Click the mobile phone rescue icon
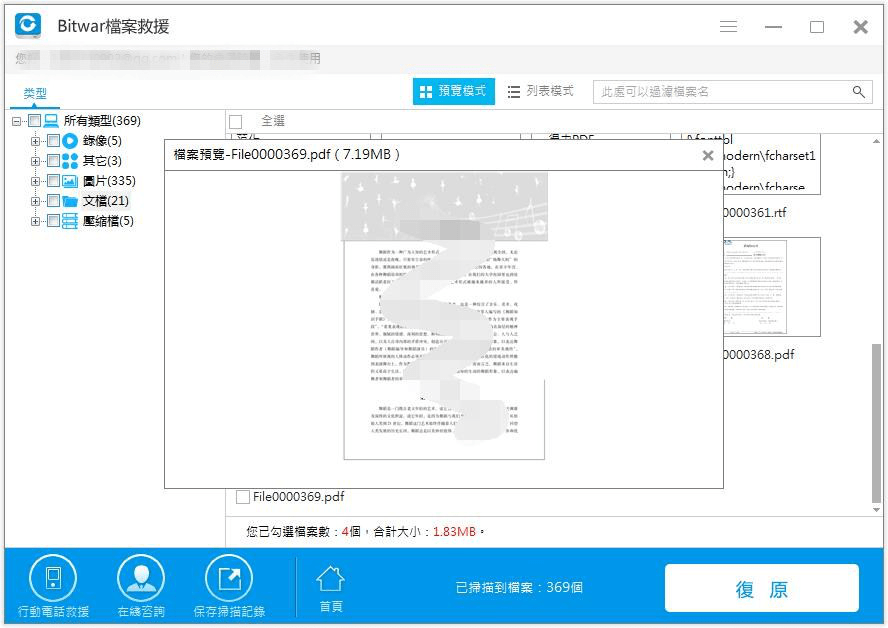 53,578
